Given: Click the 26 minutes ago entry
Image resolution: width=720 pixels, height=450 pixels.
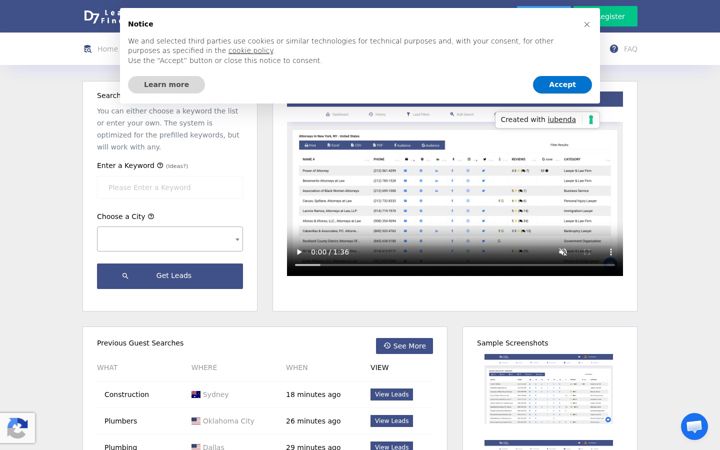Looking at the screenshot, I should coord(313,421).
